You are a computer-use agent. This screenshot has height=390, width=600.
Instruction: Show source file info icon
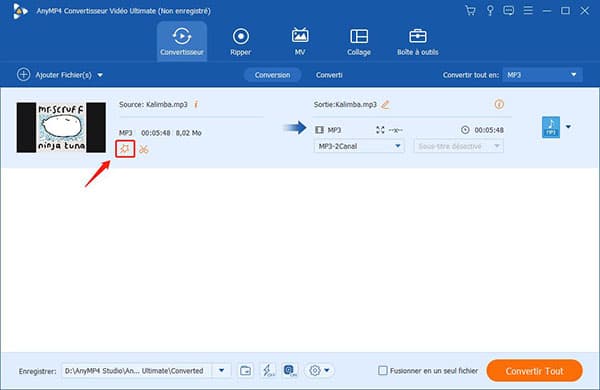point(196,104)
